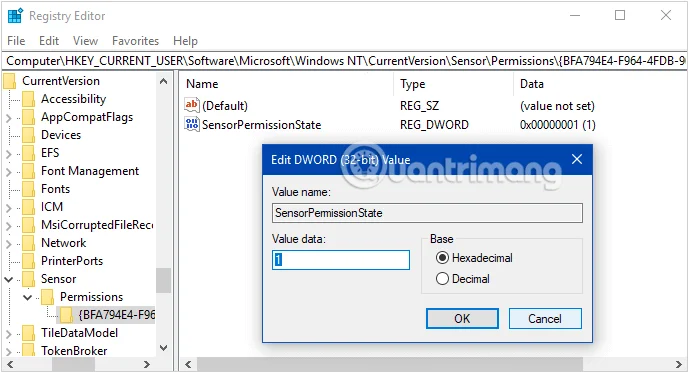Click the registry path address bar
This screenshot has width=689, height=373.
(344, 61)
